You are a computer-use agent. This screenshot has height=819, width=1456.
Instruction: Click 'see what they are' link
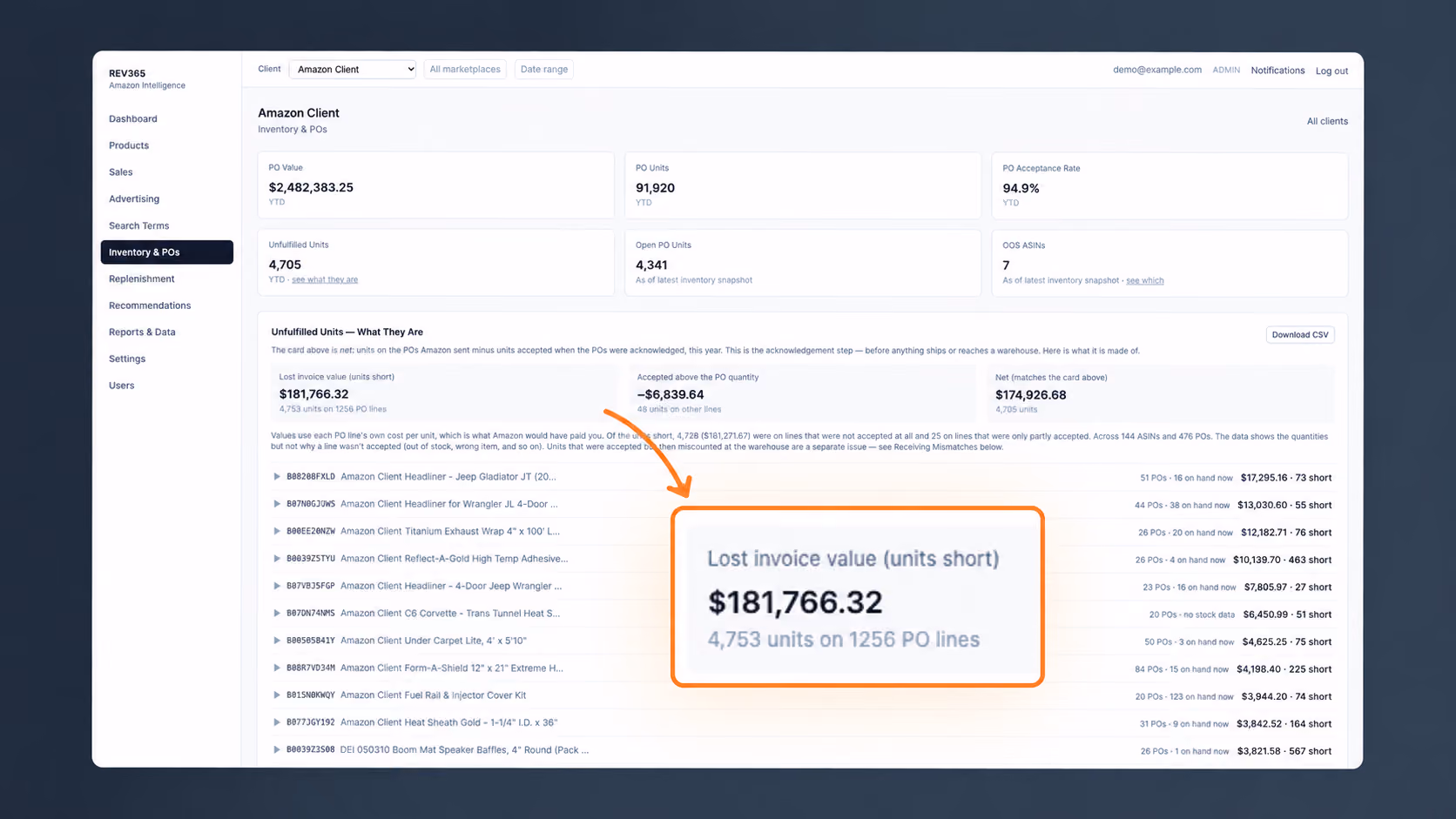click(x=325, y=279)
